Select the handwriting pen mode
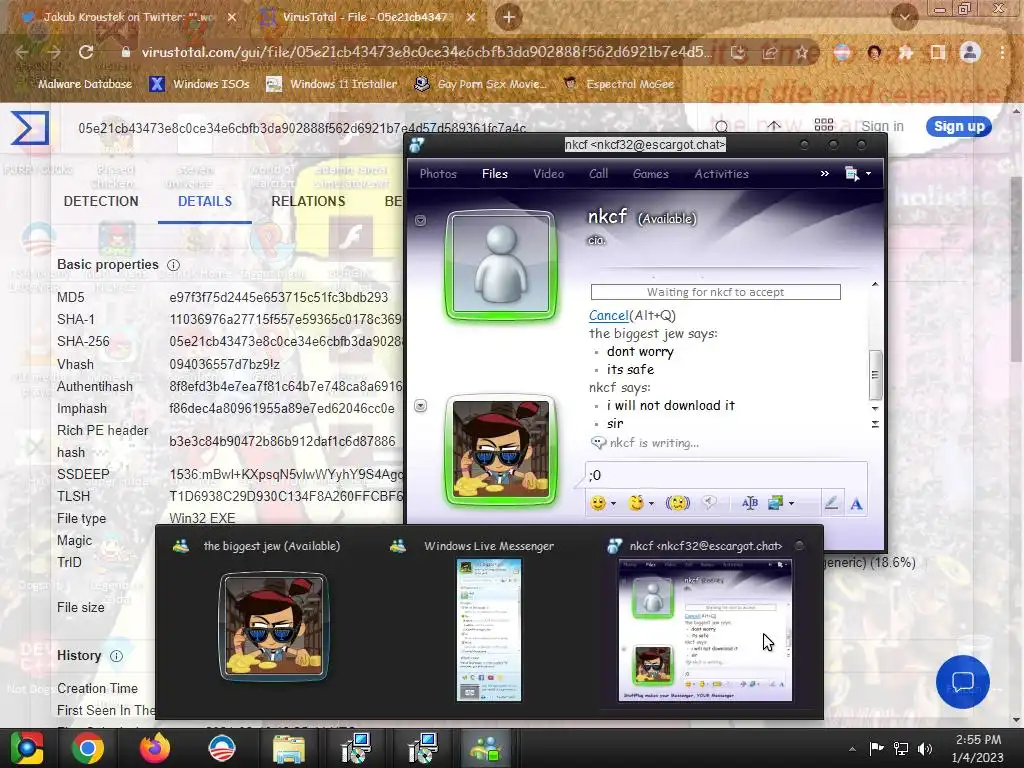Screen dimensions: 1024x768 point(831,503)
